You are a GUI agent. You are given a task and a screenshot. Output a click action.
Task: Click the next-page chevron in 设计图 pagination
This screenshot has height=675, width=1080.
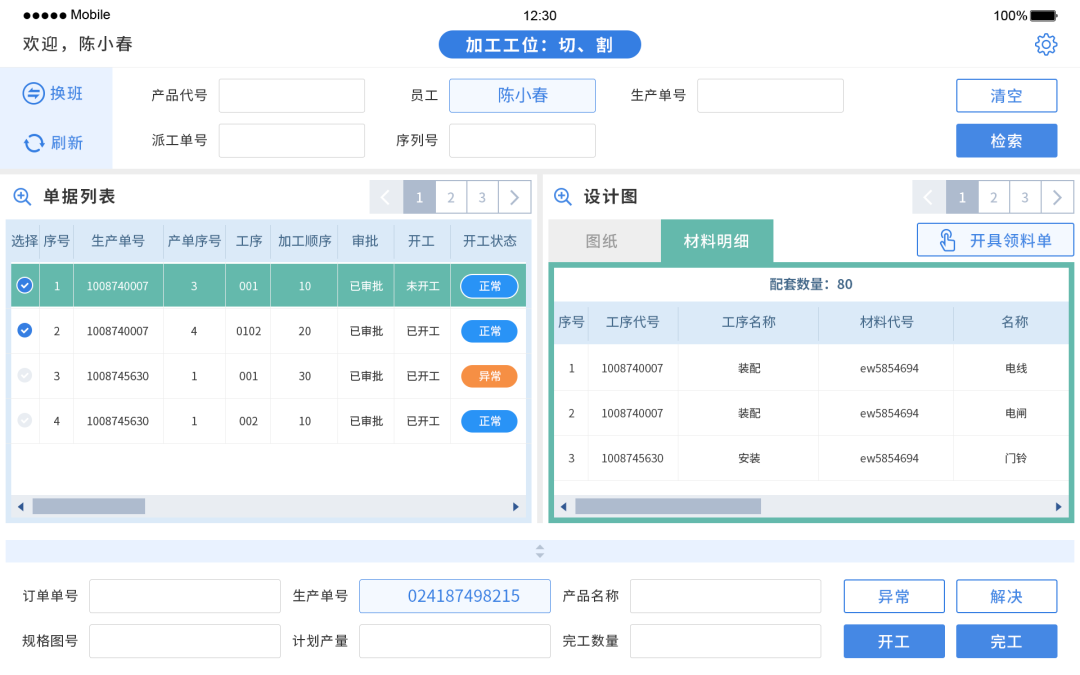coord(1057,196)
